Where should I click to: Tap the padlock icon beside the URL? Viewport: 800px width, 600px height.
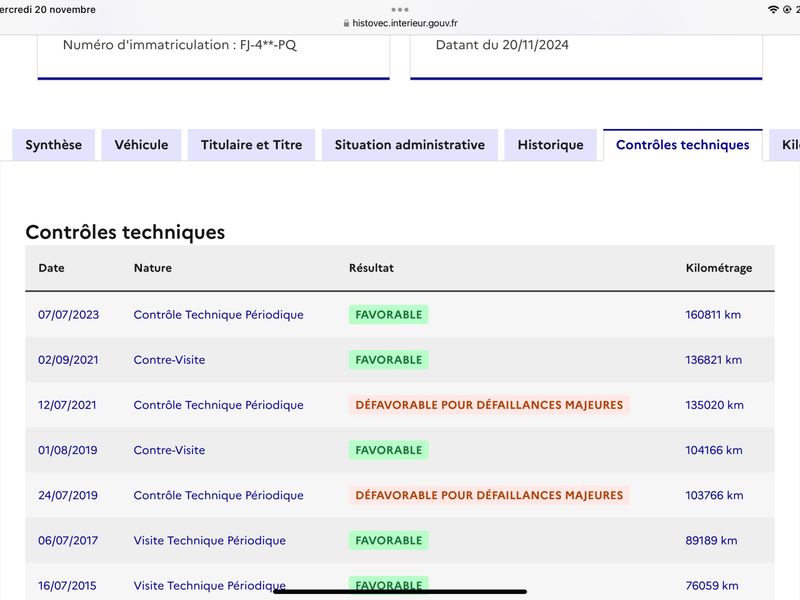346,23
